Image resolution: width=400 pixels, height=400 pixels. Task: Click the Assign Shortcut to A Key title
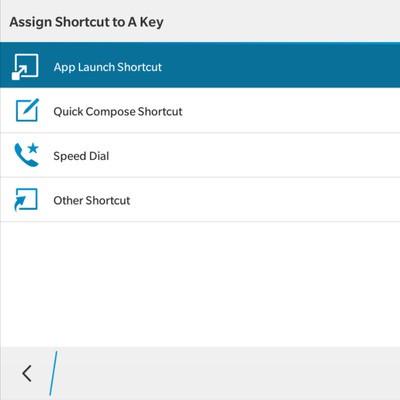pos(86,22)
